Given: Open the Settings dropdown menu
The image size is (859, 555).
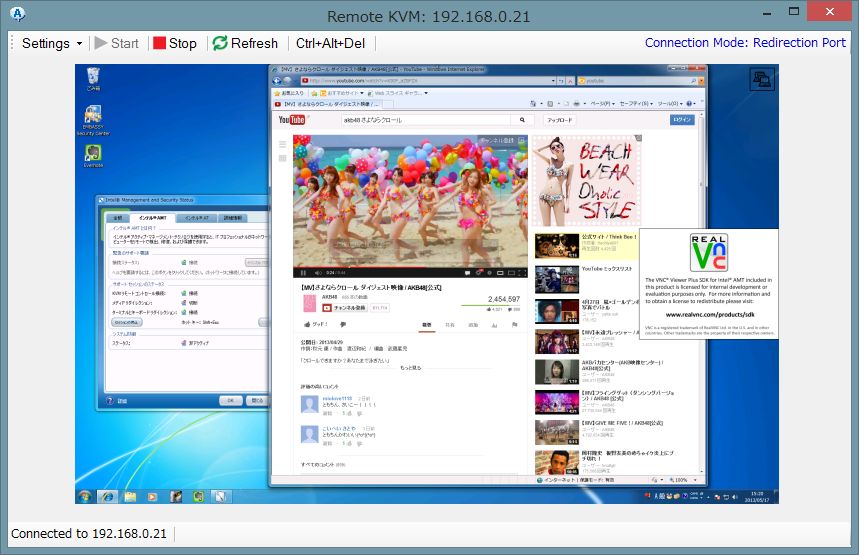Looking at the screenshot, I should pyautogui.click(x=51, y=43).
